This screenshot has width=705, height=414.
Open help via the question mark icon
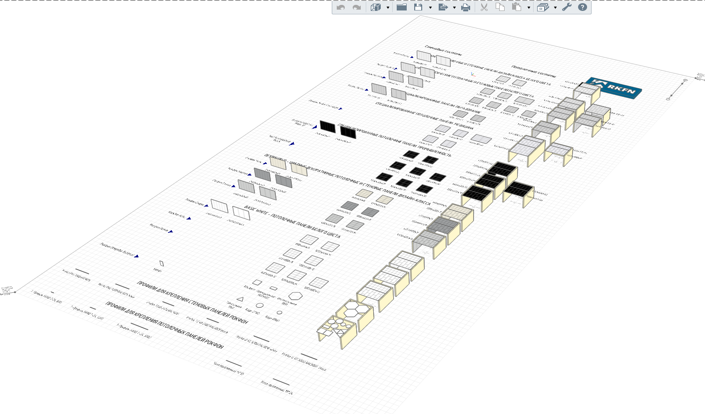pos(583,7)
